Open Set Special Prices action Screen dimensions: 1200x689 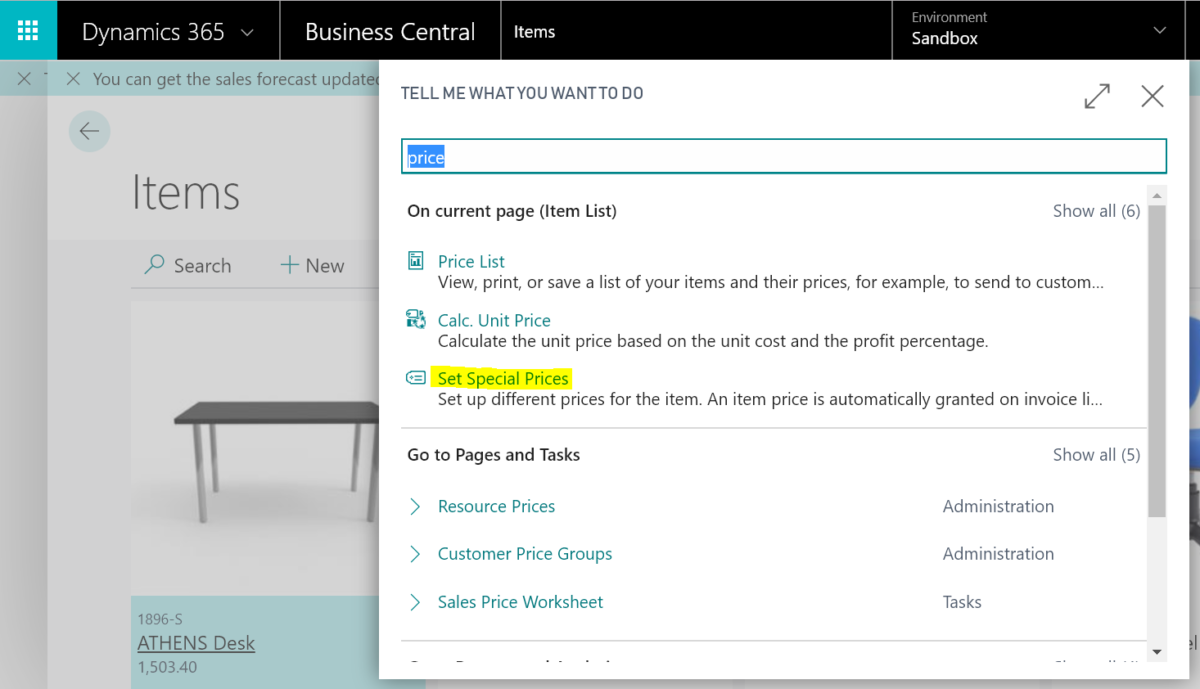[503, 378]
